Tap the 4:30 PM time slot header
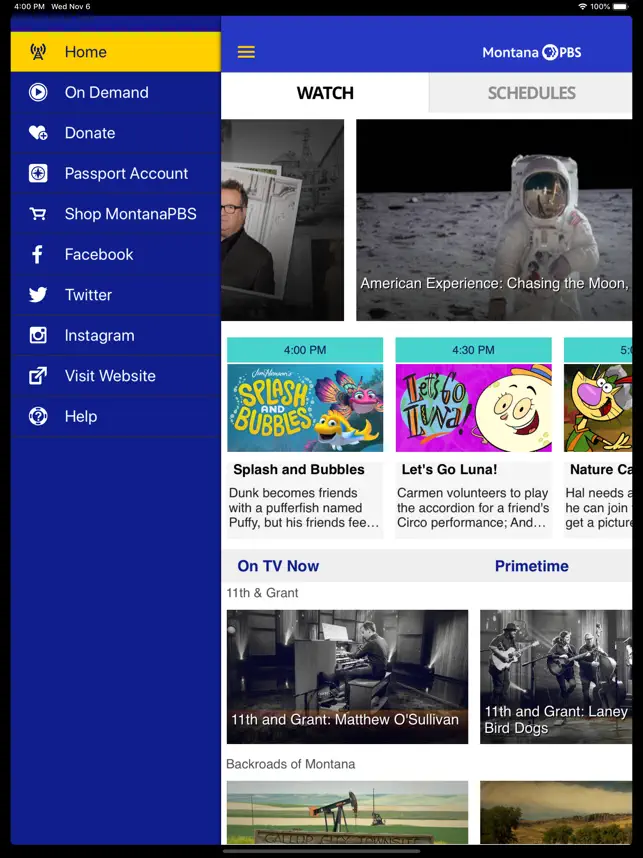643x858 pixels. pos(473,350)
